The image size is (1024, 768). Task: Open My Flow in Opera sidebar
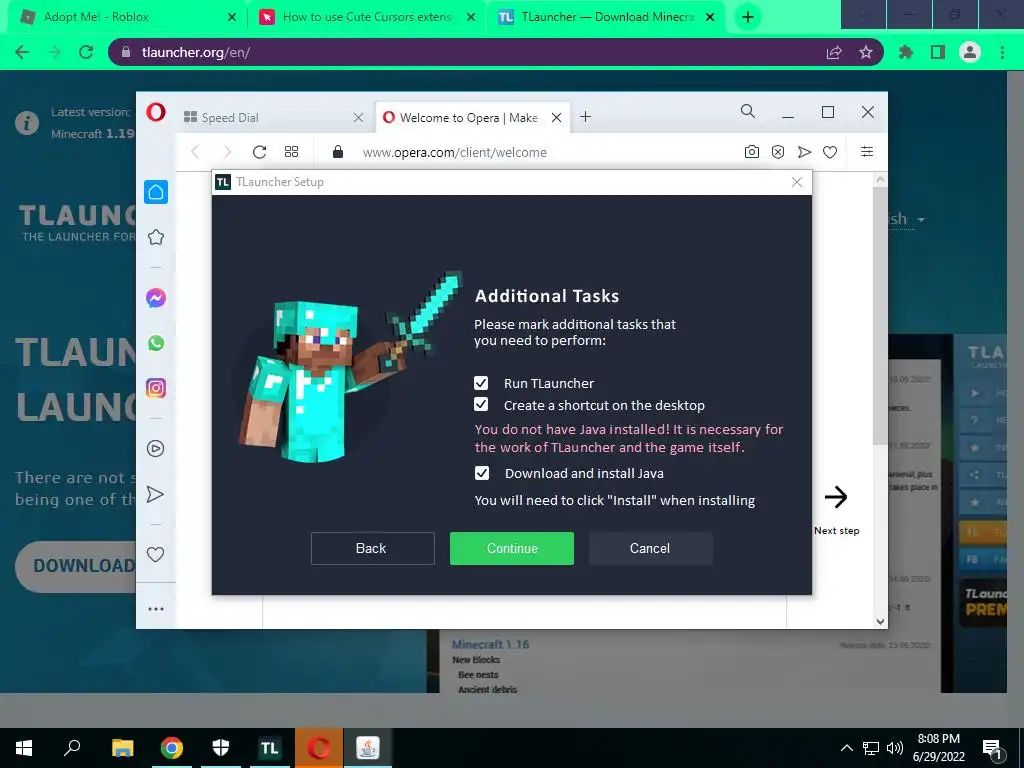pos(155,494)
